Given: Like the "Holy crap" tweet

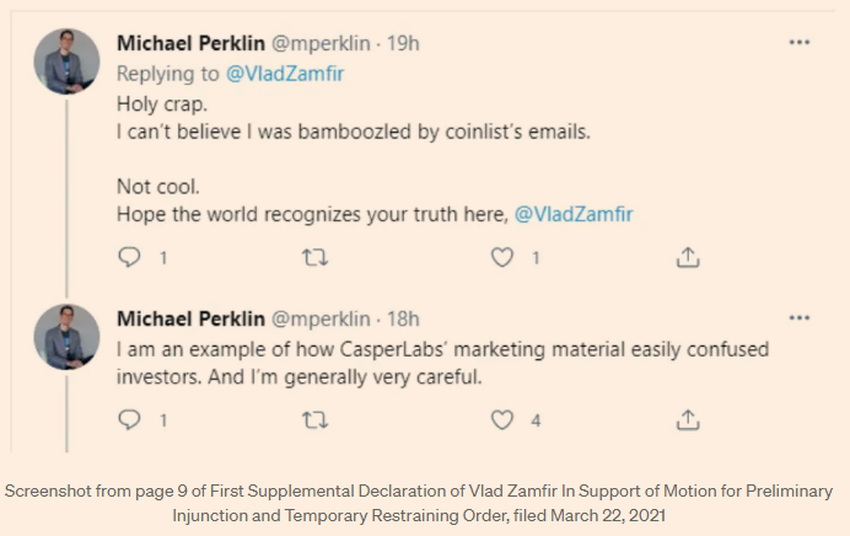Looking at the screenshot, I should [502, 257].
